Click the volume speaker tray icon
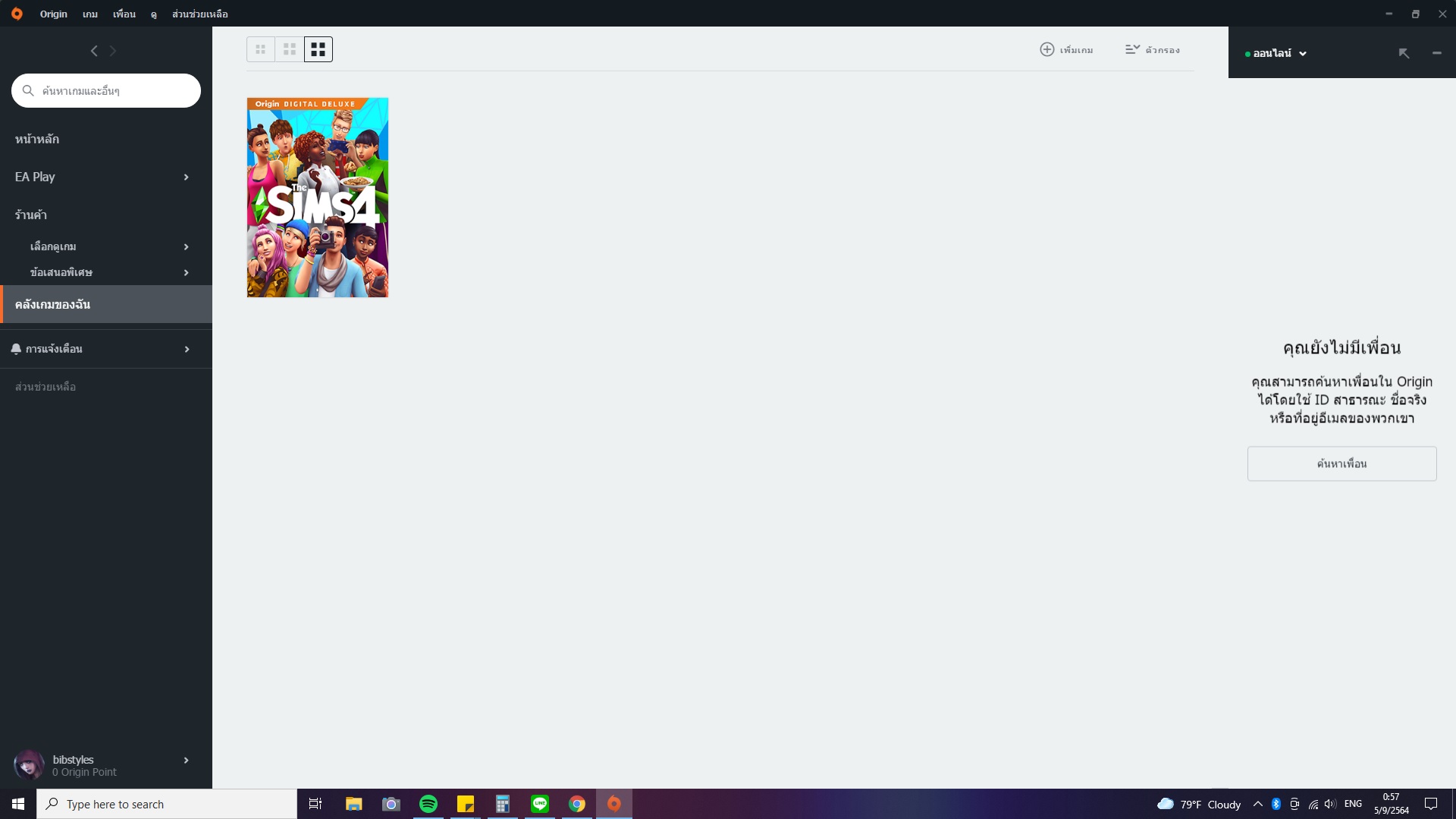This screenshot has height=819, width=1456. click(1331, 804)
